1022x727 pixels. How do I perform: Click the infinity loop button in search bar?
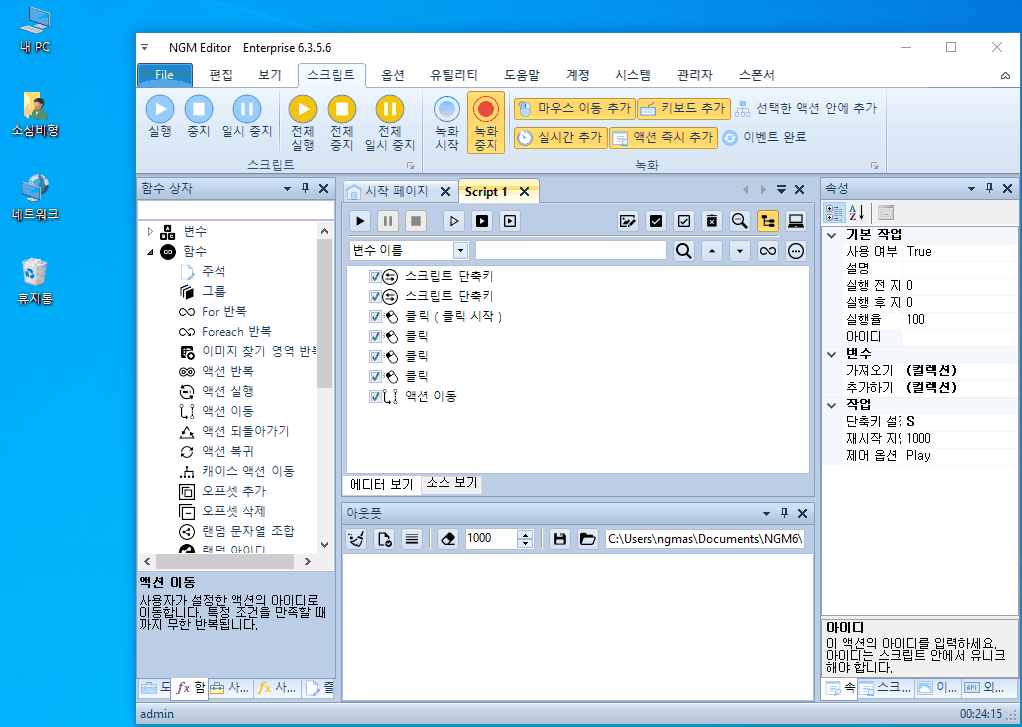pyautogui.click(x=768, y=250)
